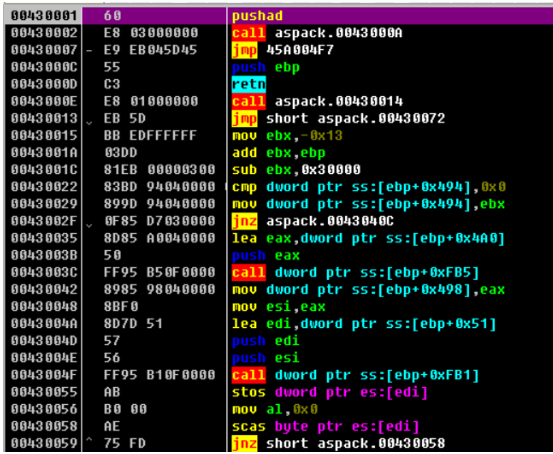Click the add ebx,ebp instruction
553x454 pixels.
(279, 153)
